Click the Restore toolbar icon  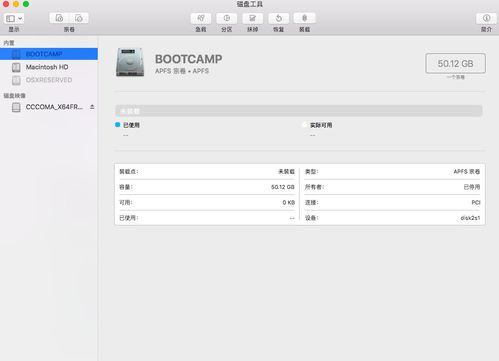[279, 18]
